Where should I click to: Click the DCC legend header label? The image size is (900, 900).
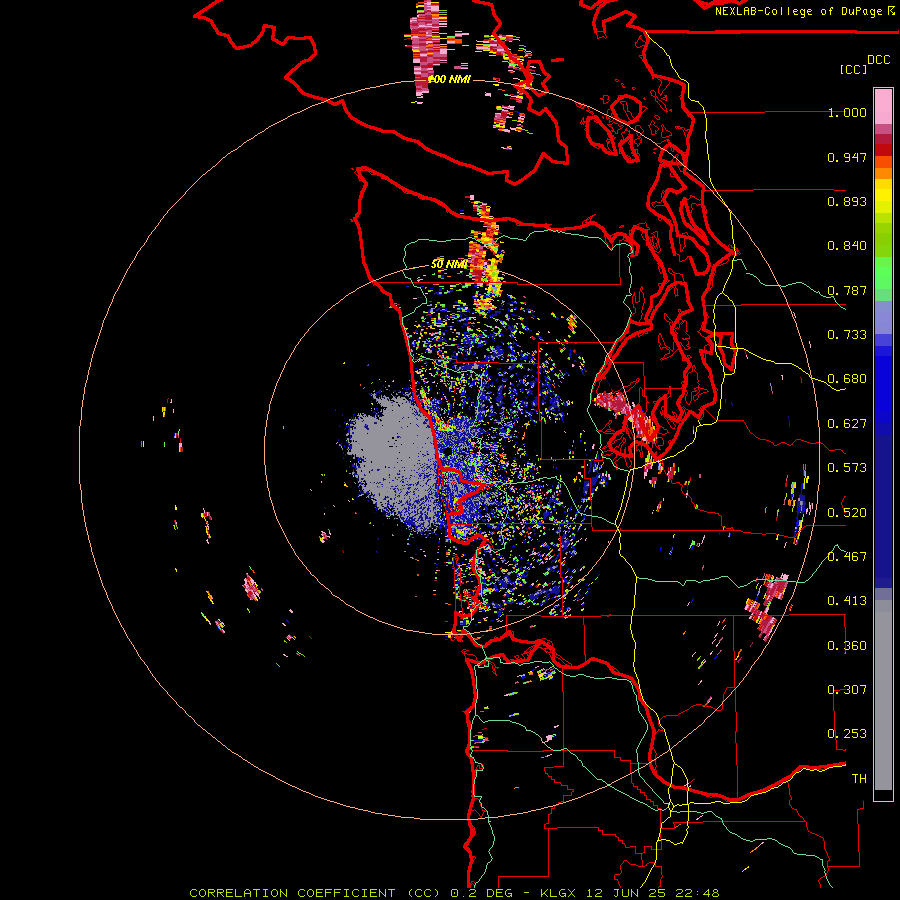[x=878, y=60]
